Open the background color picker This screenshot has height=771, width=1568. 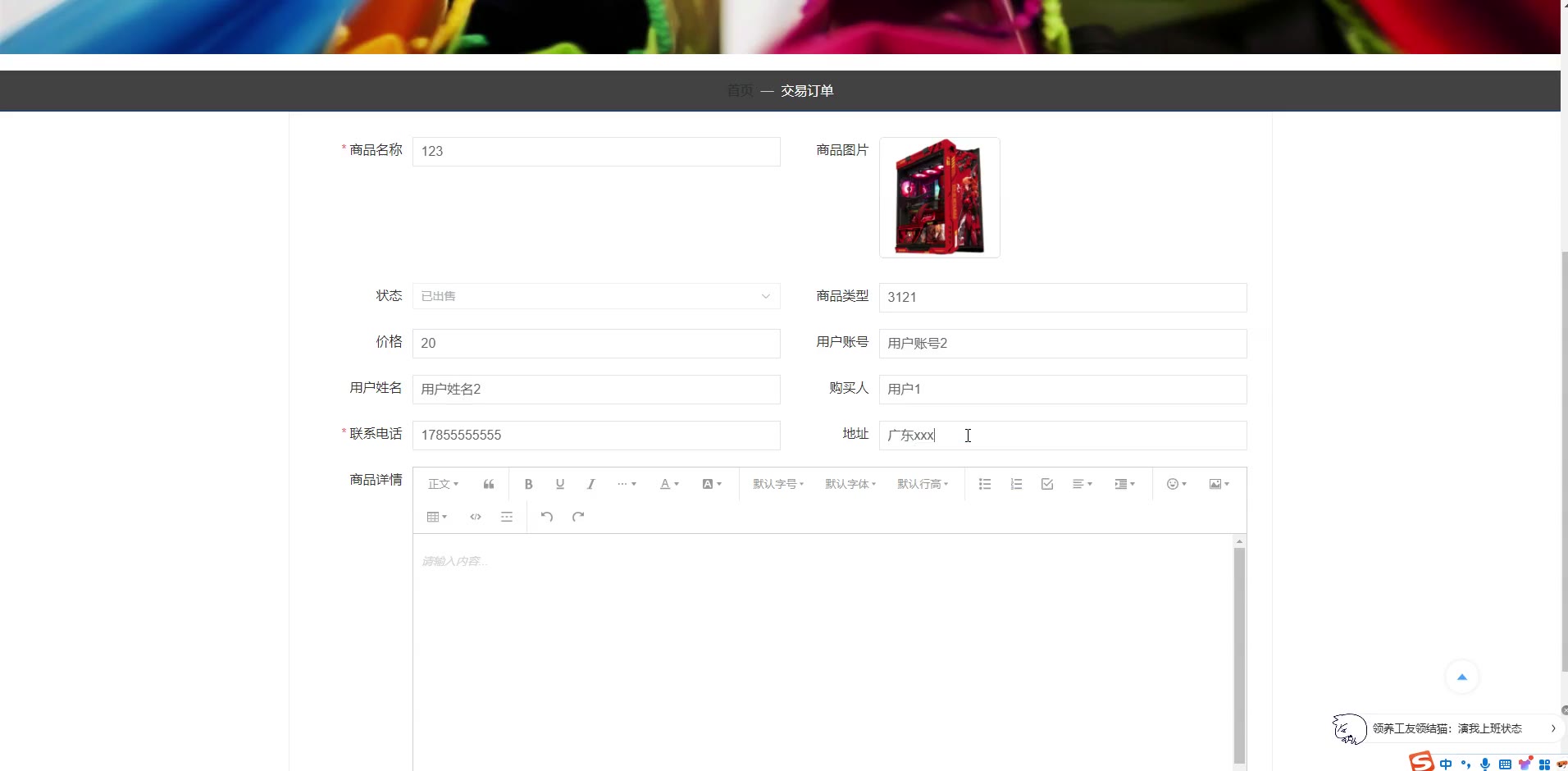[x=712, y=484]
